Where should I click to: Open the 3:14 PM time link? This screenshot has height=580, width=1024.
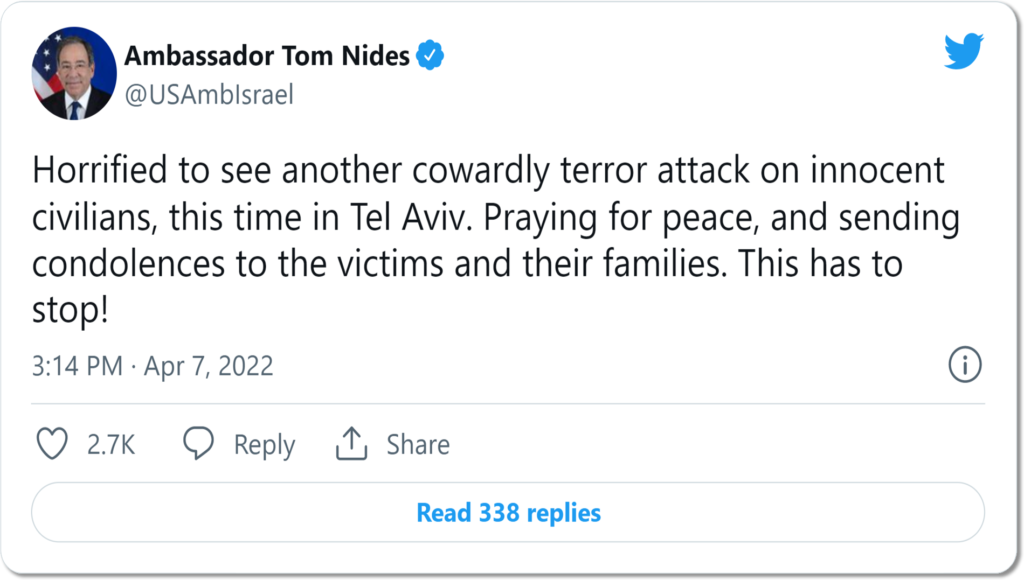pyautogui.click(x=76, y=366)
